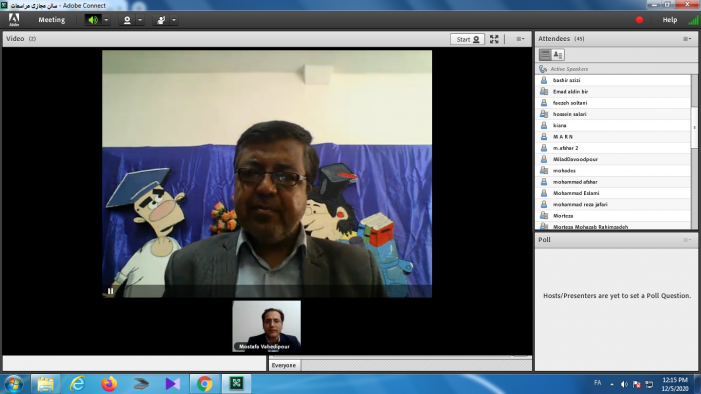This screenshot has height=394, width=701.
Task: Expand the webcam options dropdown arrow
Action: pos(140,20)
